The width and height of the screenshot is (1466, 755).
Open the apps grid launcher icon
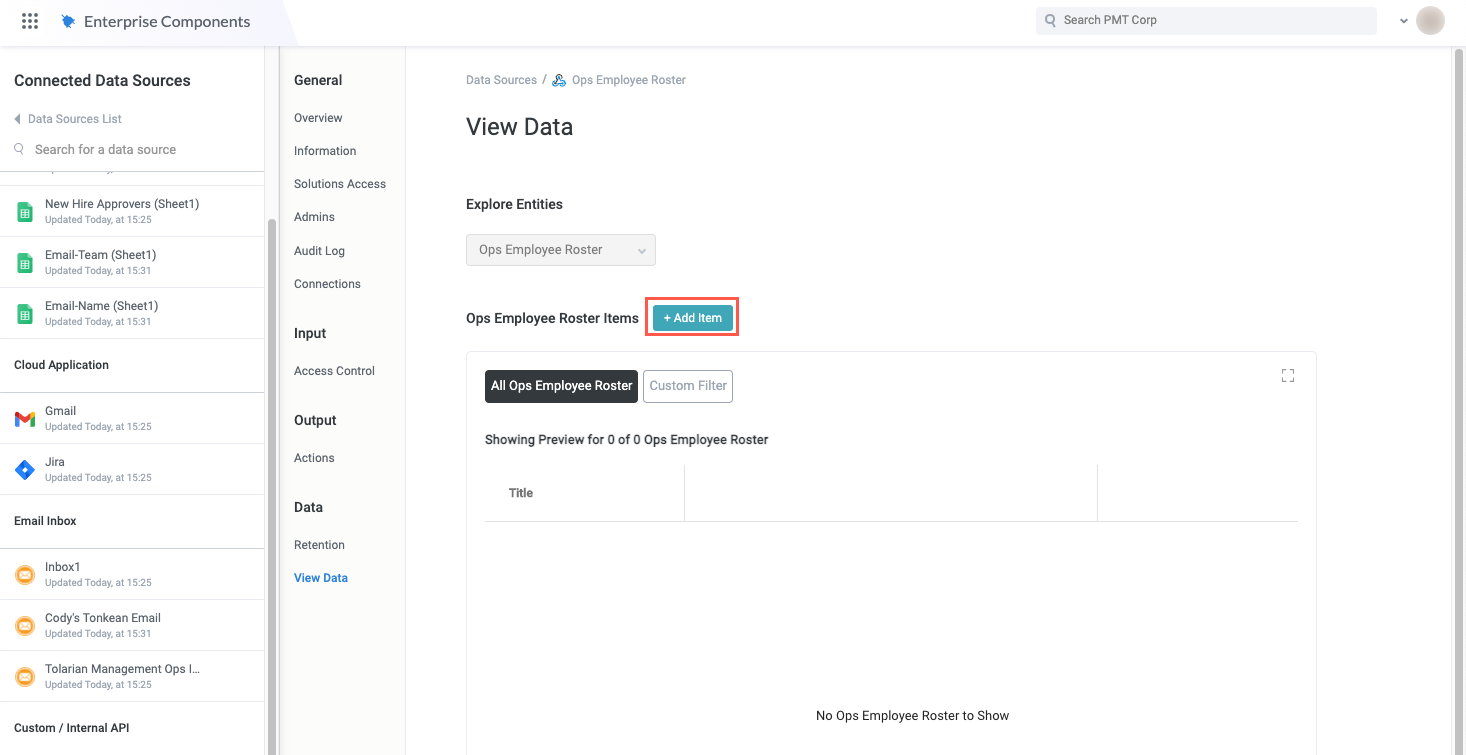coord(30,21)
